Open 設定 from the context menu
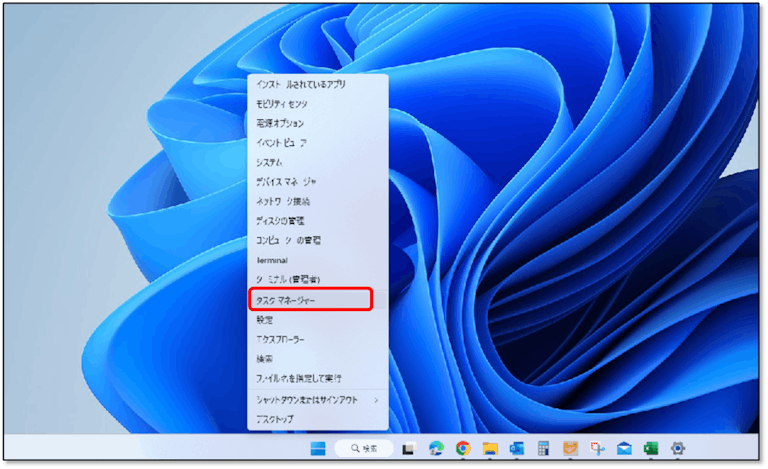The height and width of the screenshot is (469, 768). (x=318, y=320)
